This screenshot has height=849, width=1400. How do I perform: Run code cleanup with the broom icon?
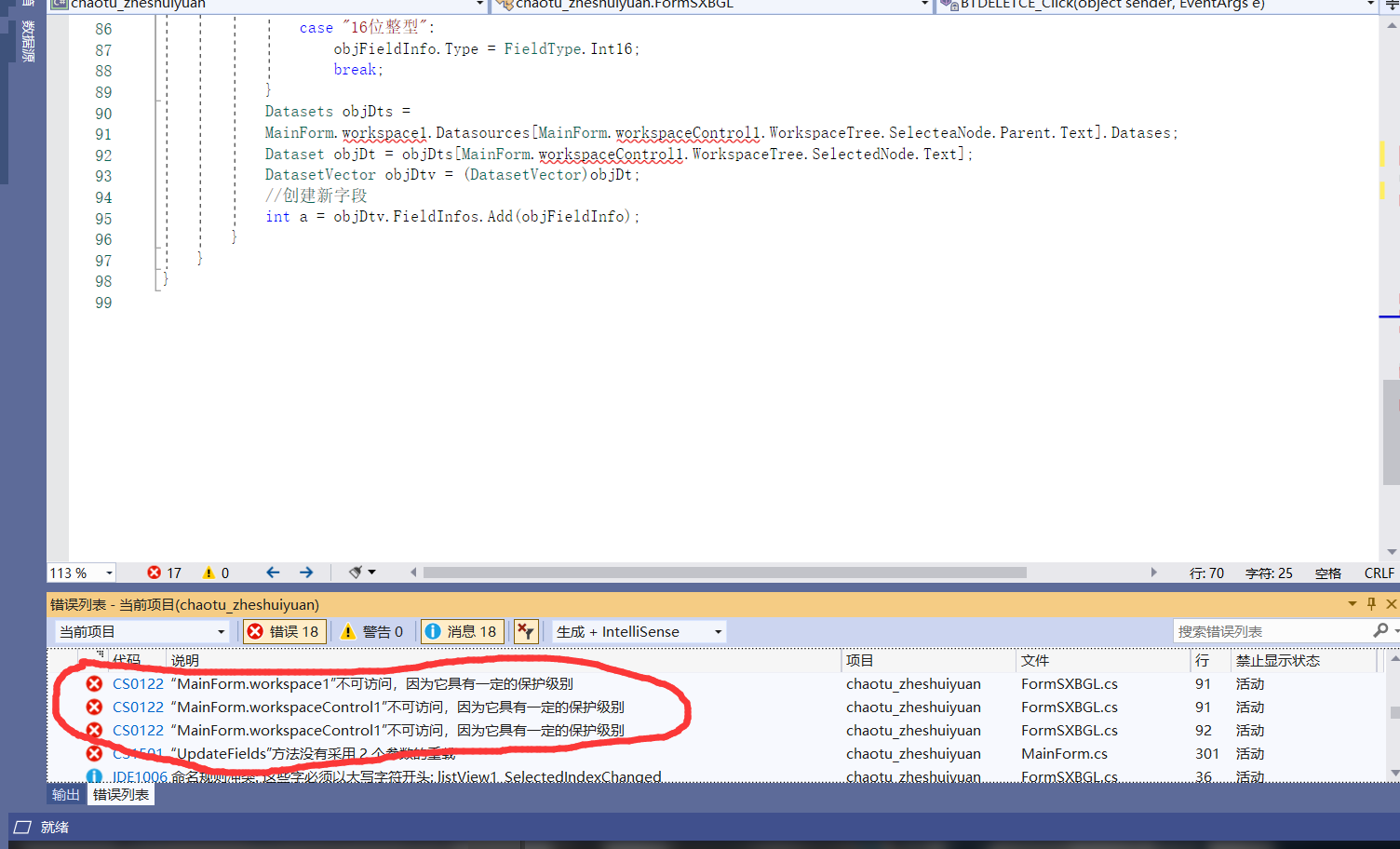355,573
